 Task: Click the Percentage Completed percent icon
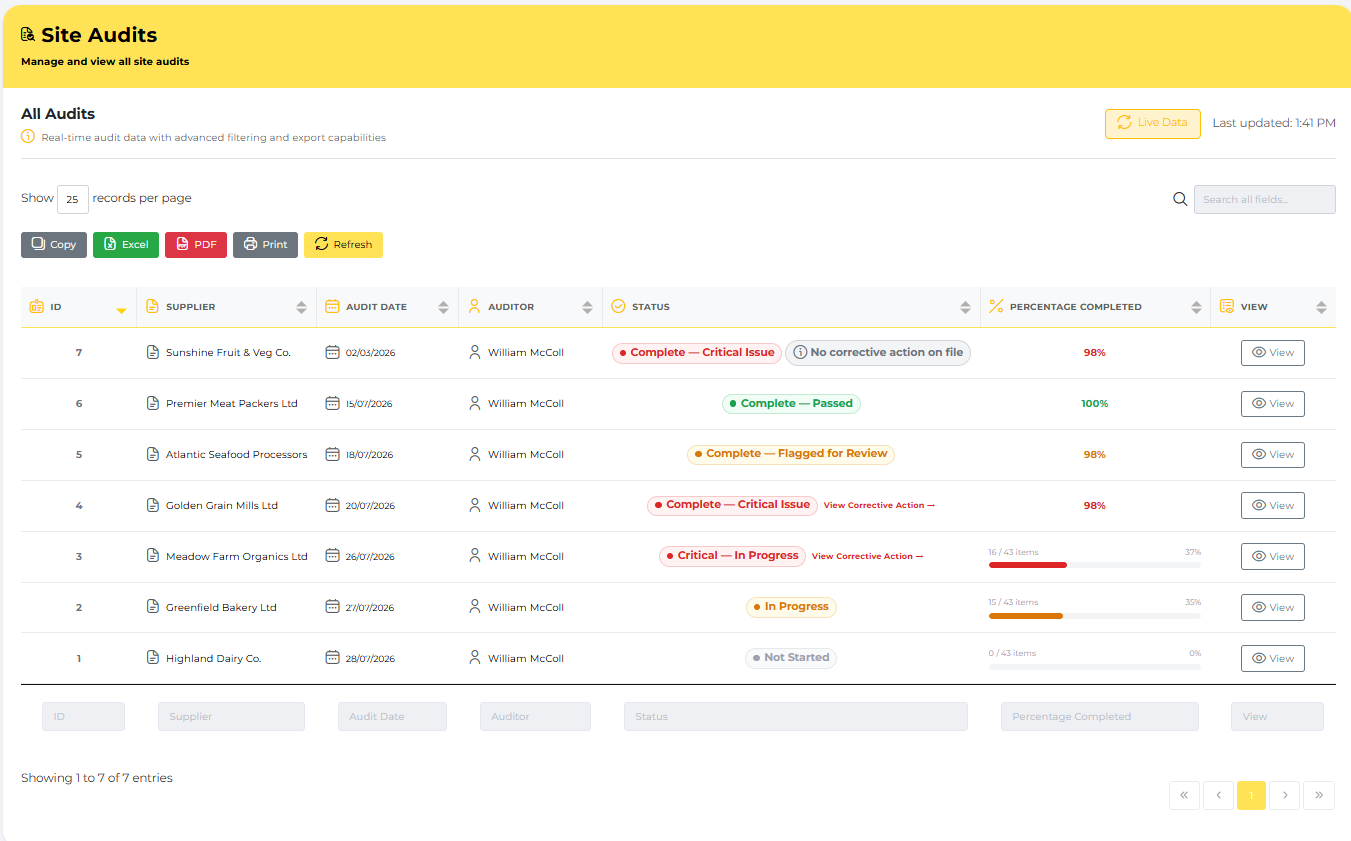pos(996,307)
